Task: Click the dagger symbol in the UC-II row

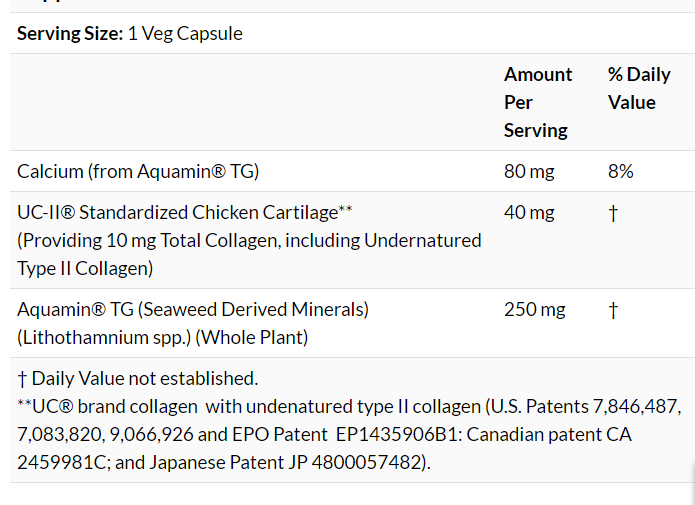Action: [613, 213]
